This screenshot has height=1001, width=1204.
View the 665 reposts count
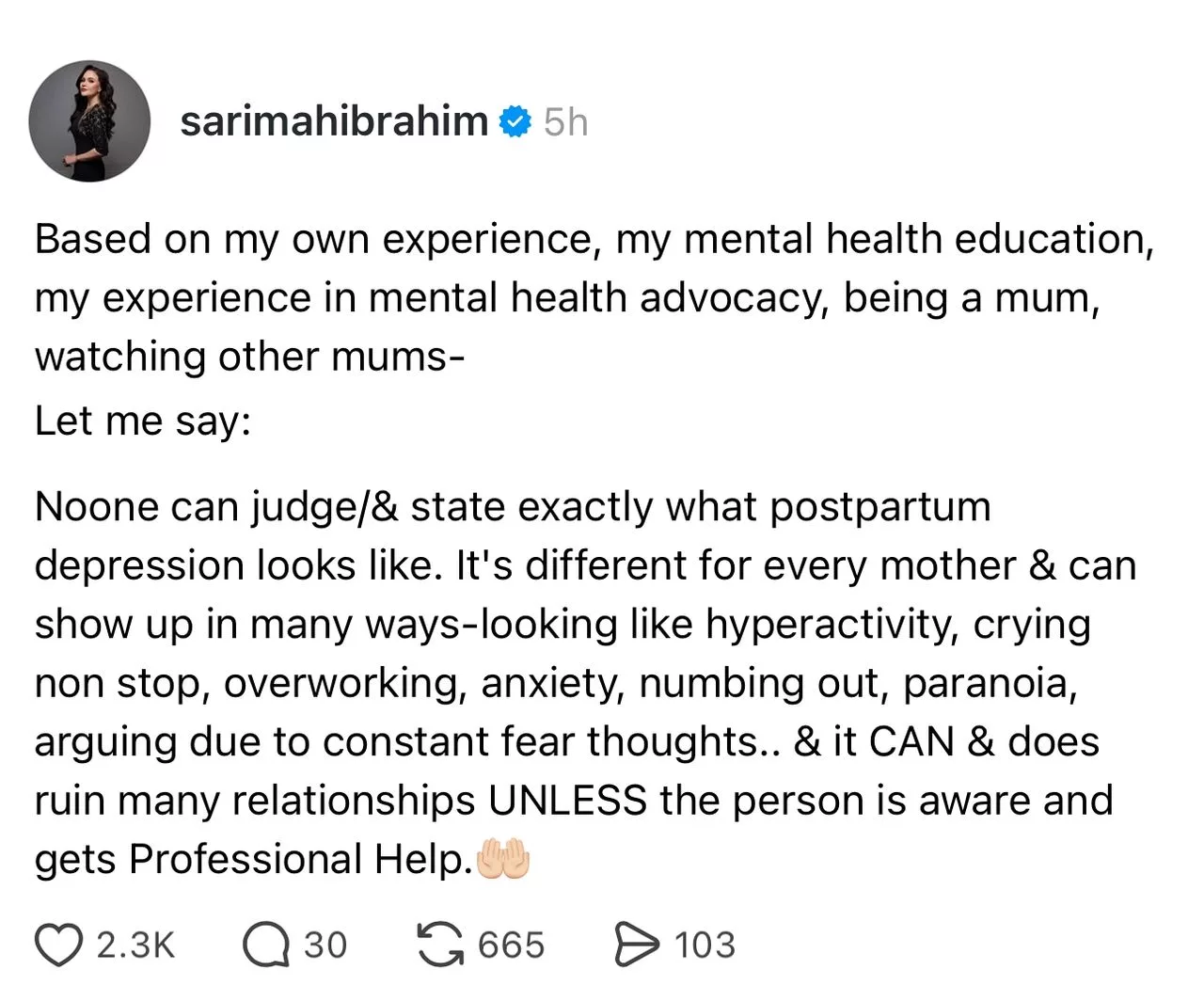(x=509, y=945)
